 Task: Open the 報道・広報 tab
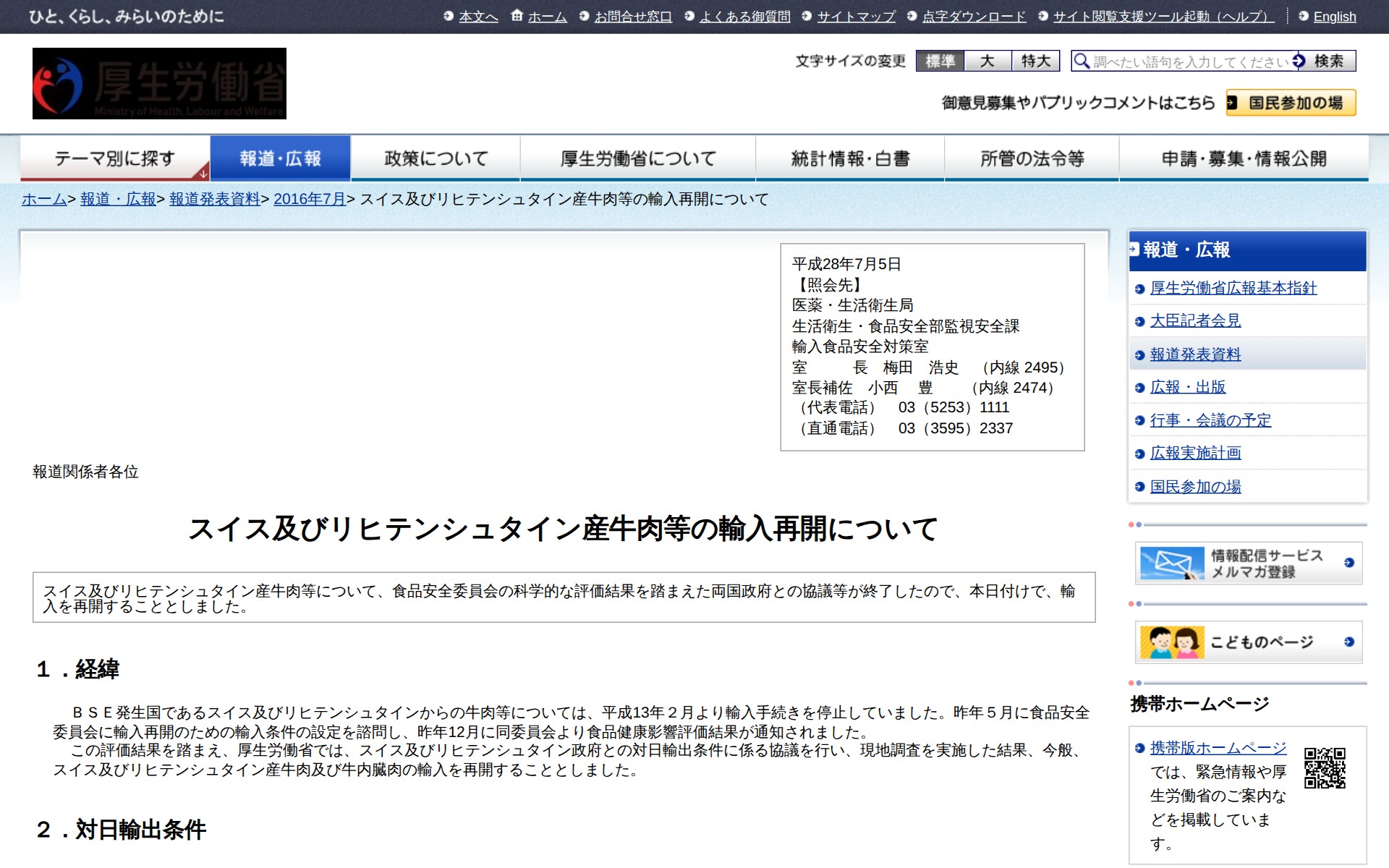280,158
